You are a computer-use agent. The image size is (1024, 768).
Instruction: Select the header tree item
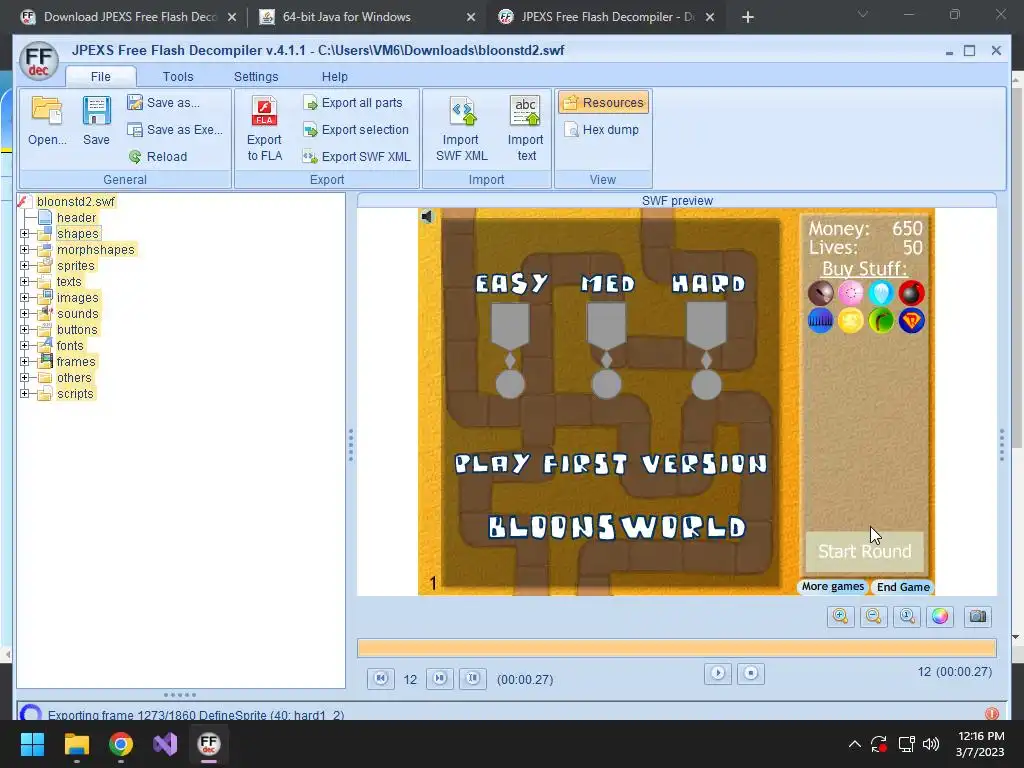pos(76,217)
